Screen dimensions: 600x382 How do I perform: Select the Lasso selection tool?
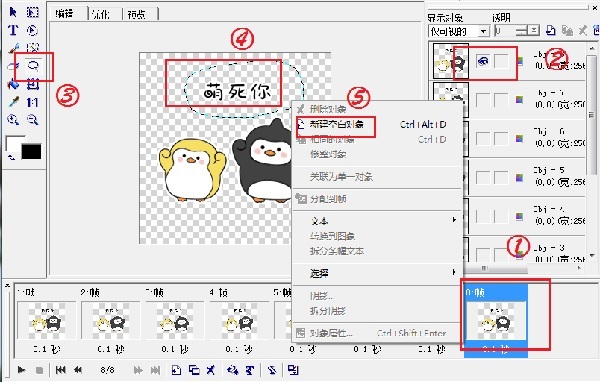[x=33, y=66]
